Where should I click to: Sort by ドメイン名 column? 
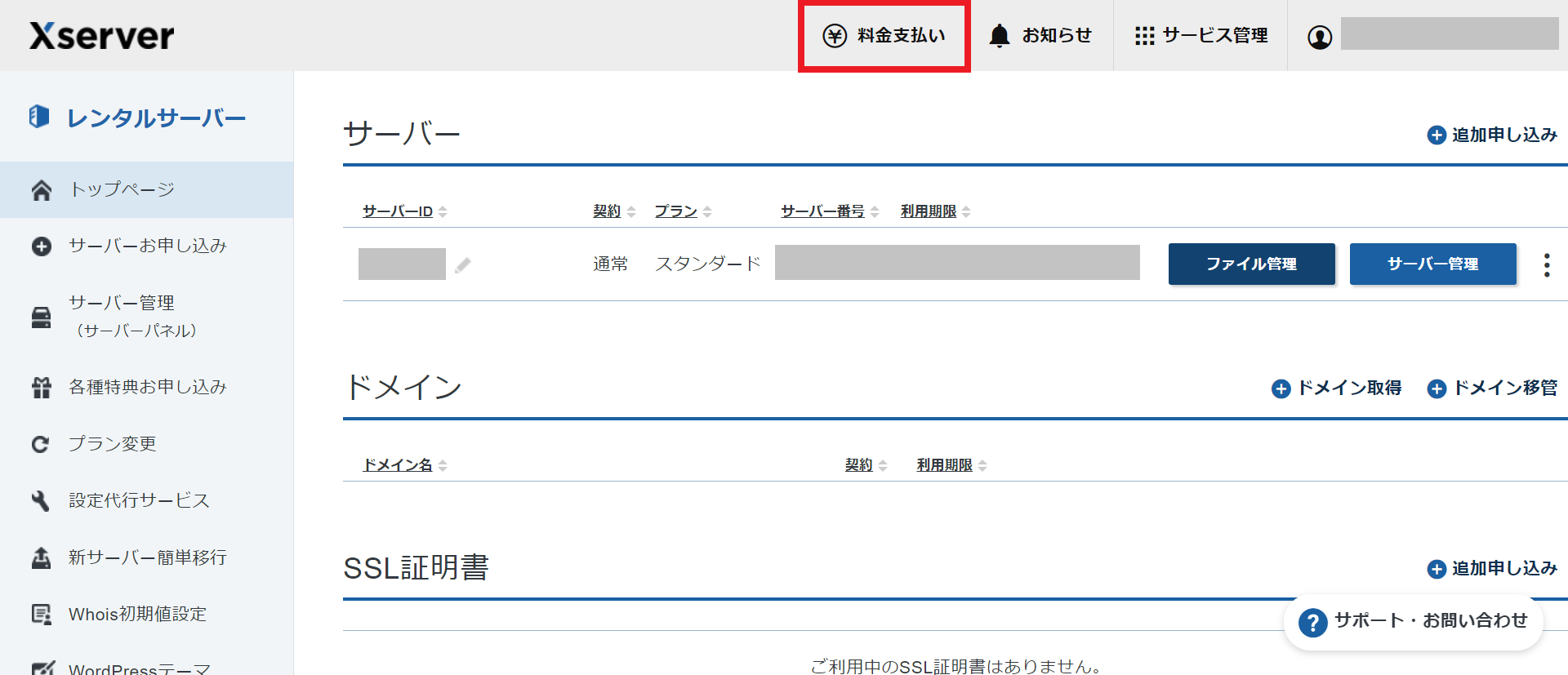tap(404, 465)
